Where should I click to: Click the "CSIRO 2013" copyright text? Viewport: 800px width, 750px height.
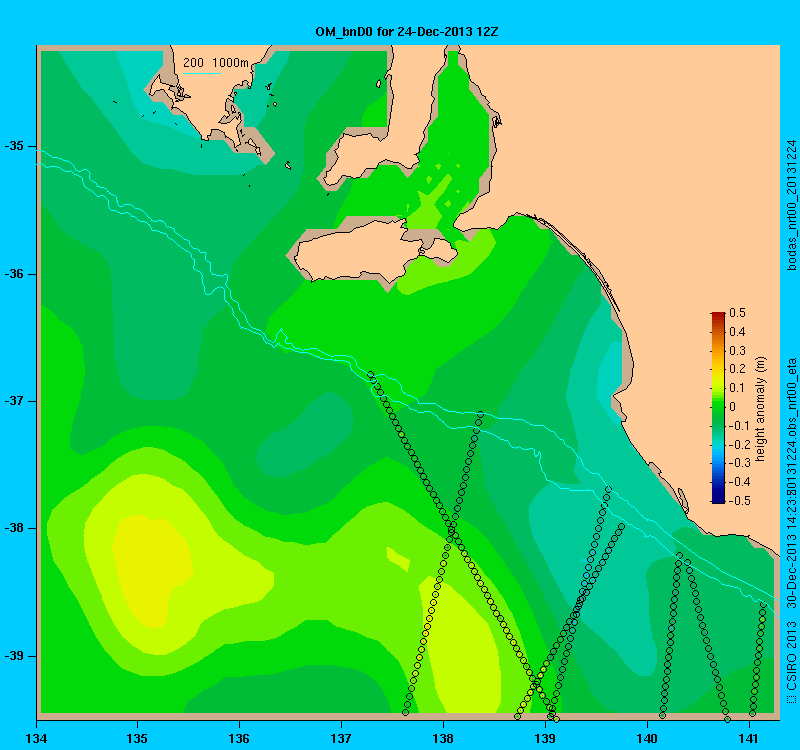pyautogui.click(x=791, y=655)
